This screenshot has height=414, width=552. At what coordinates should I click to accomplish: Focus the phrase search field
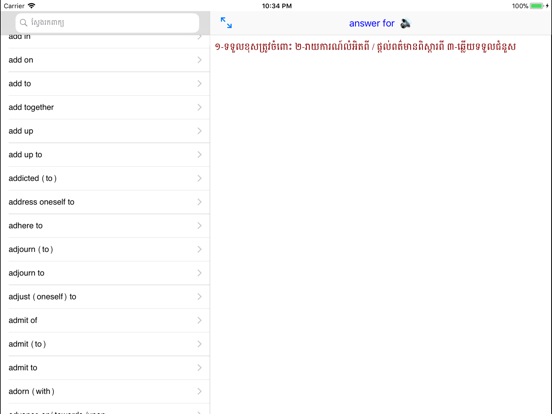click(107, 23)
